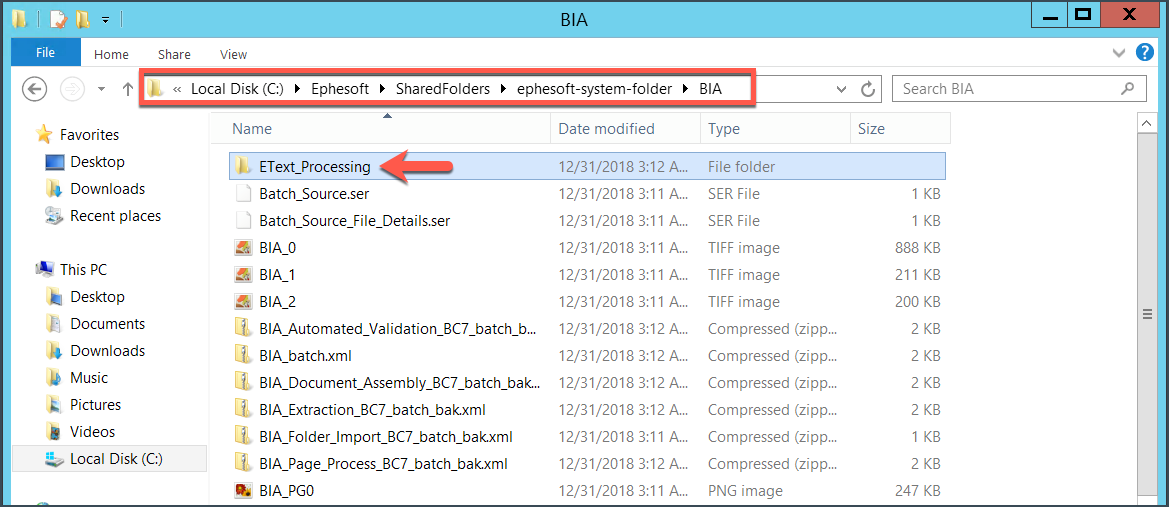Screen dimensions: 1169x507
Task: Click the Back navigation arrow
Action: click(34, 89)
